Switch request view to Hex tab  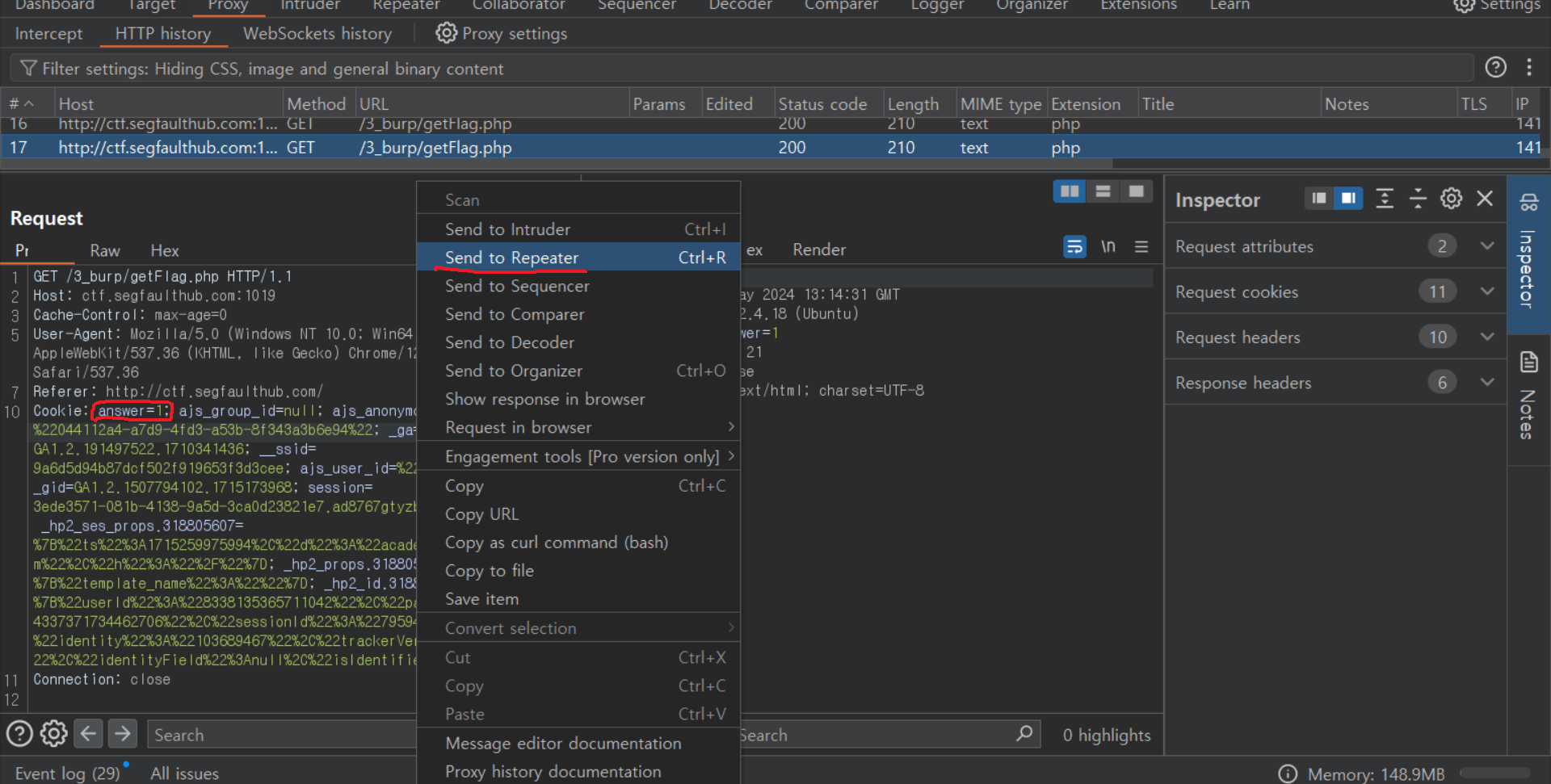[x=165, y=250]
